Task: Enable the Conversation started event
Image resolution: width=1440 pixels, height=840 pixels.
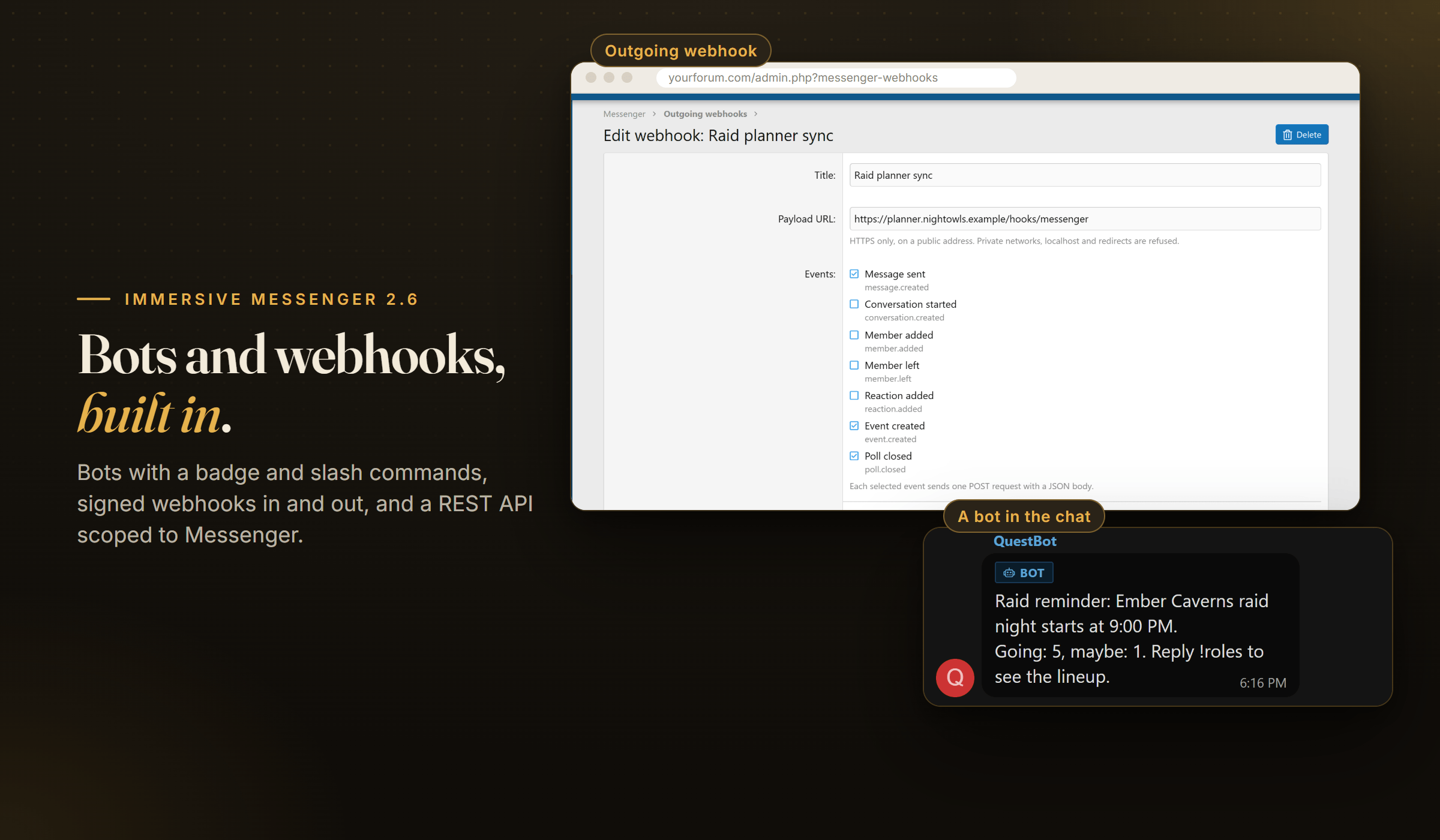Action: click(854, 304)
